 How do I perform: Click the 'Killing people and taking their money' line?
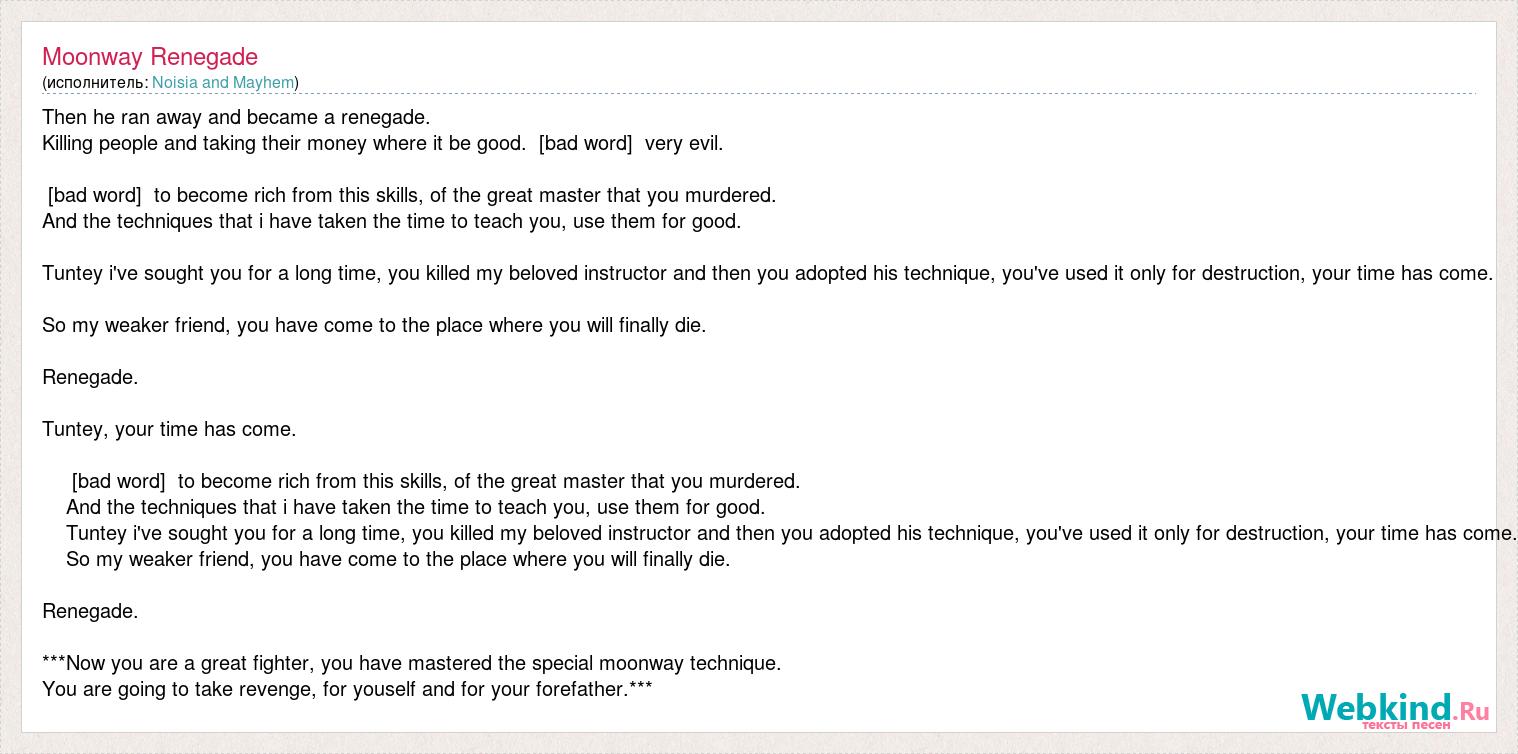point(383,143)
